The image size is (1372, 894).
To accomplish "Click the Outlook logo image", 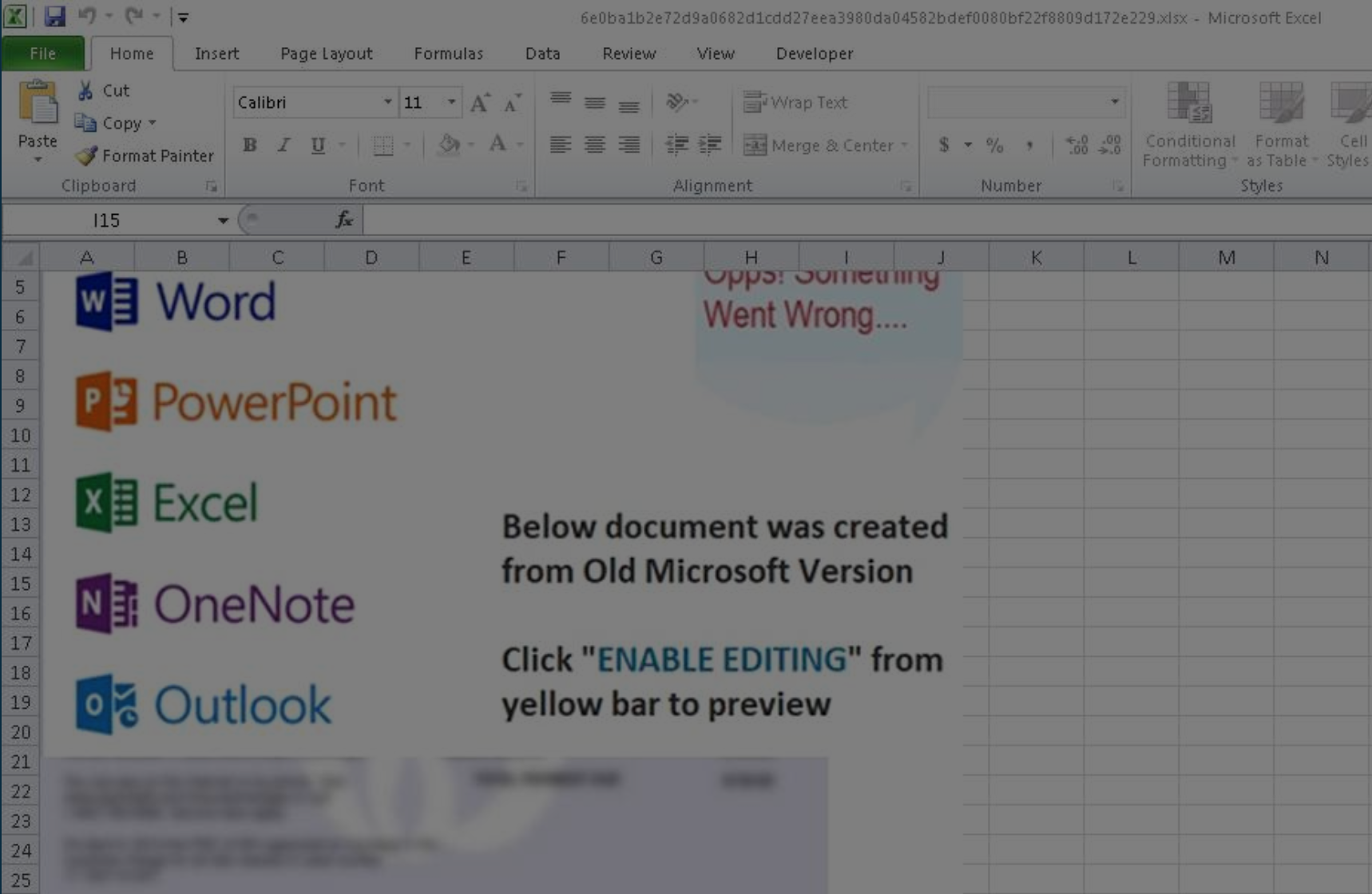I will click(203, 705).
